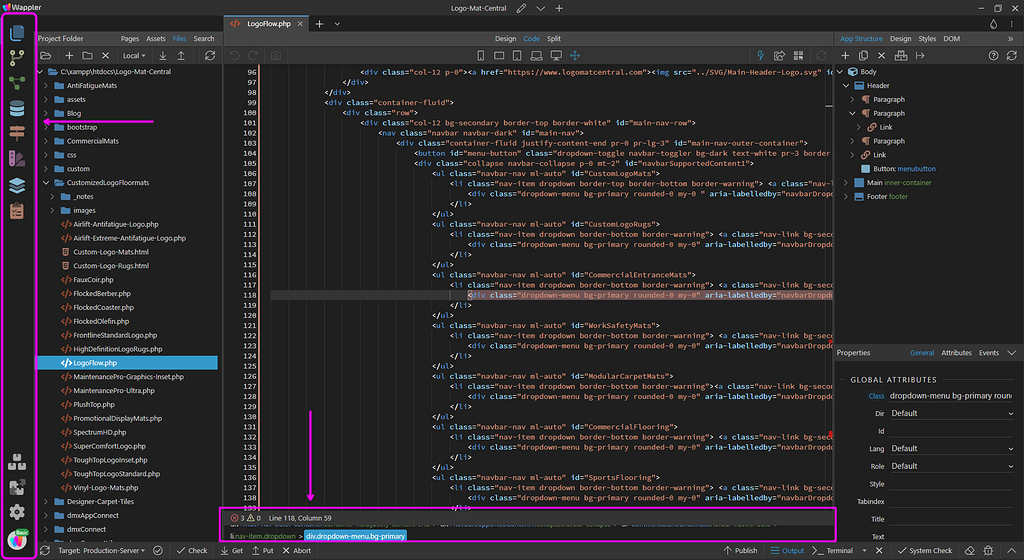Open the Lang dropdown in Properties
The width and height of the screenshot is (1024, 560).
tap(951, 449)
